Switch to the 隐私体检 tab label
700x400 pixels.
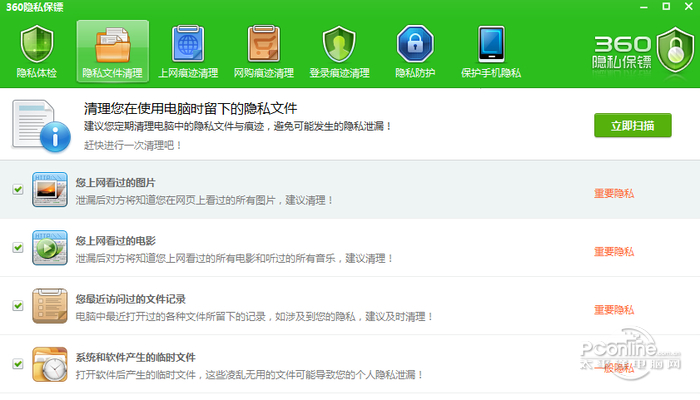(x=37, y=73)
